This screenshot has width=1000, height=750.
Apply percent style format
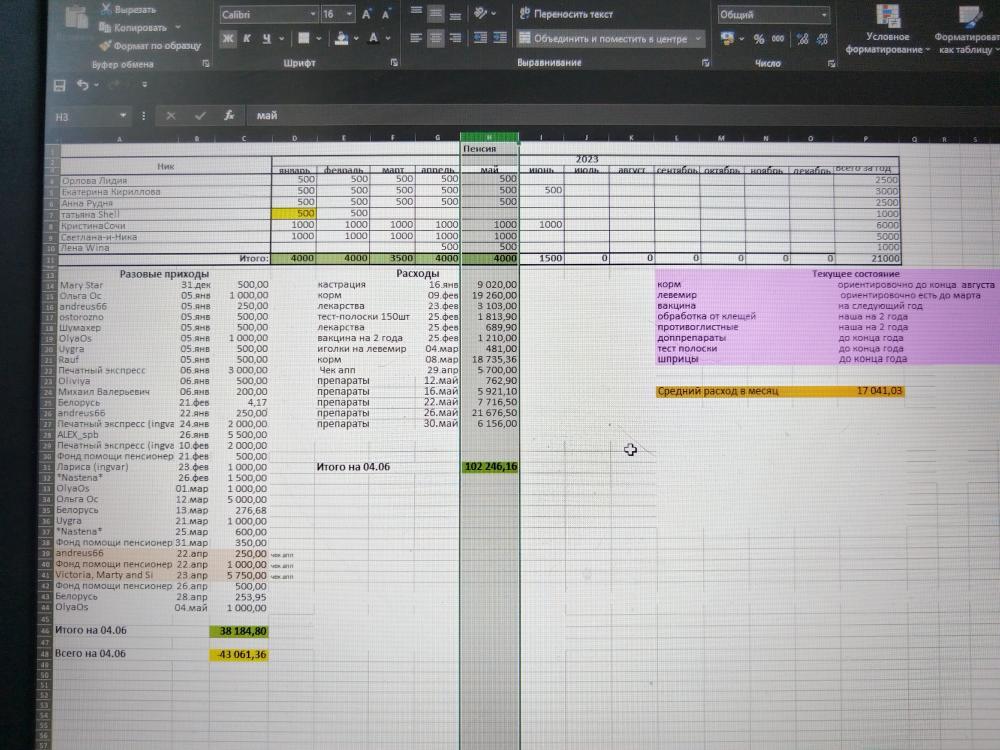click(758, 40)
